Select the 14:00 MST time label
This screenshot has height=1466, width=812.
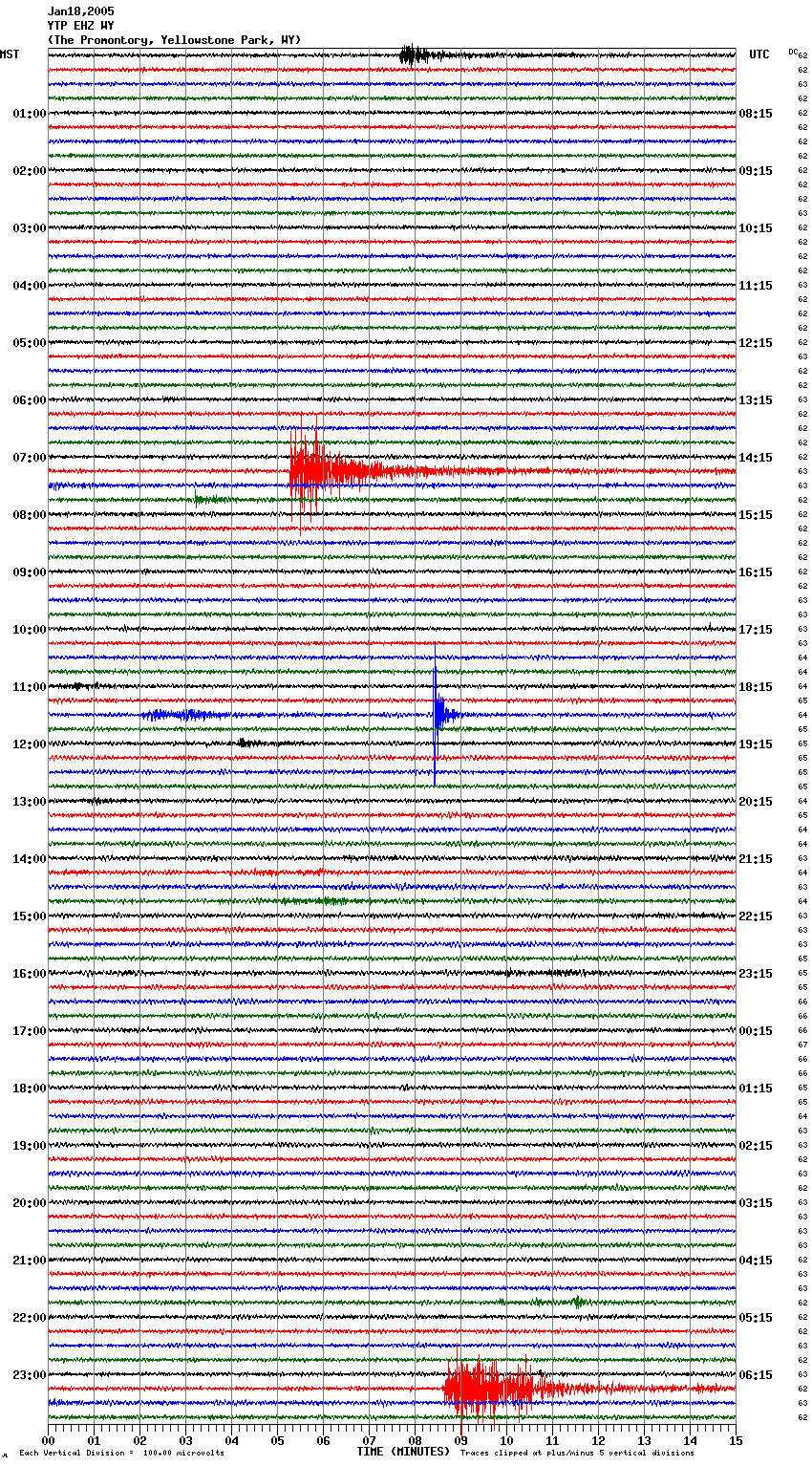30,859
